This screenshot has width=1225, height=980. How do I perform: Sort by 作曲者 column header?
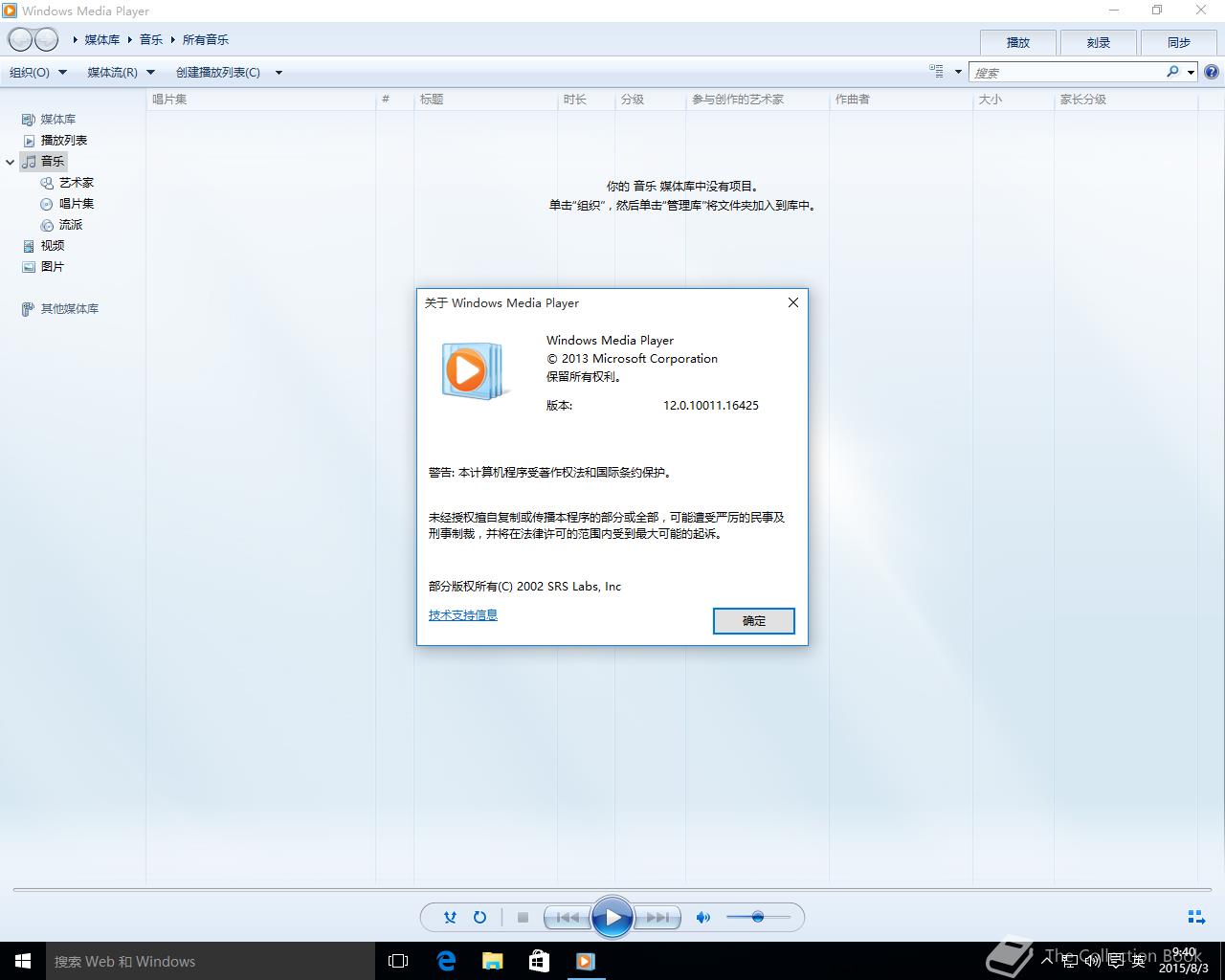click(901, 100)
